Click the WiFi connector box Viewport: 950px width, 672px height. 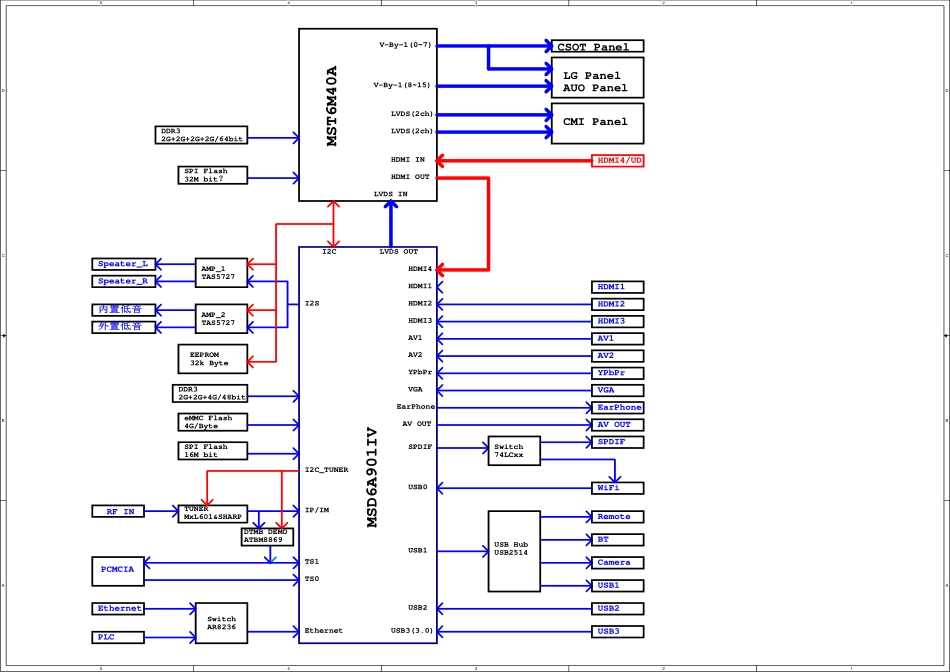pos(618,488)
